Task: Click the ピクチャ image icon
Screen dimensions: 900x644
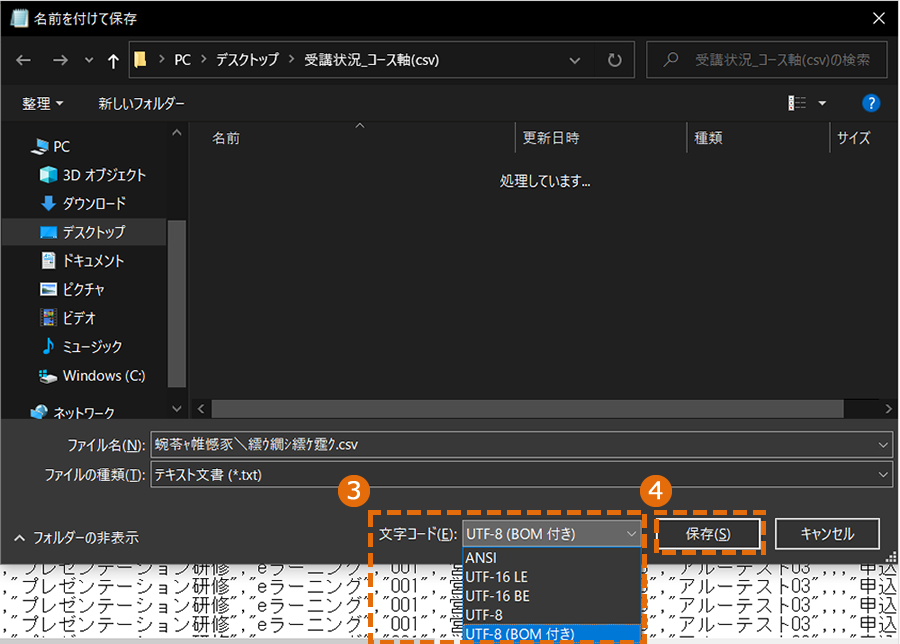Action: (x=48, y=289)
